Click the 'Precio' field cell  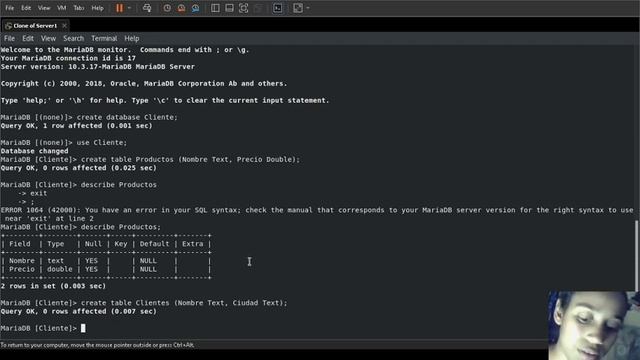click(22, 269)
